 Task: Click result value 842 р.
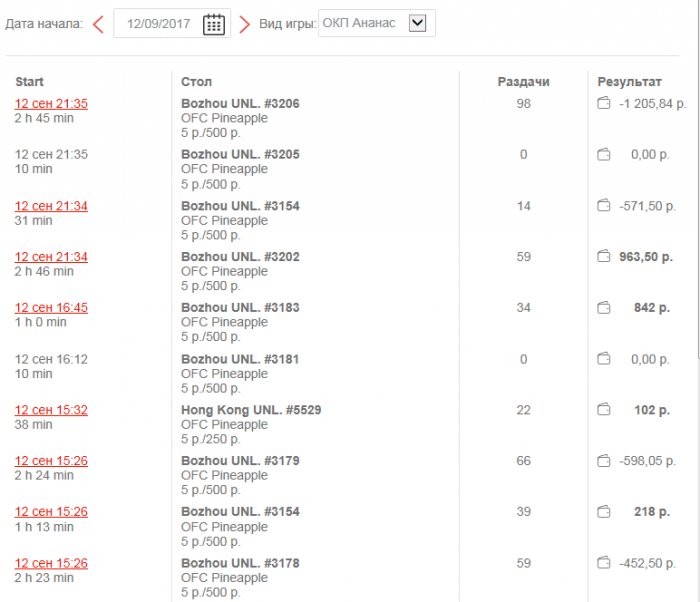[652, 308]
